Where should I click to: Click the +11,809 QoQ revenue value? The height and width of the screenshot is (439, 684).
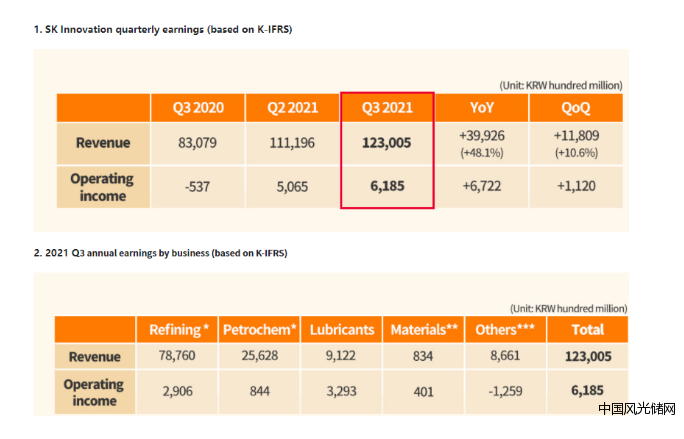576,136
